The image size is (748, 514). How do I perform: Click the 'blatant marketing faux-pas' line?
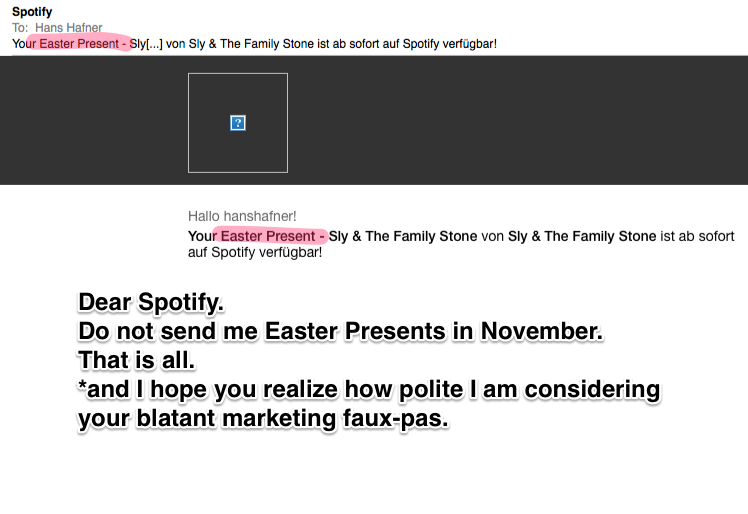[263, 419]
